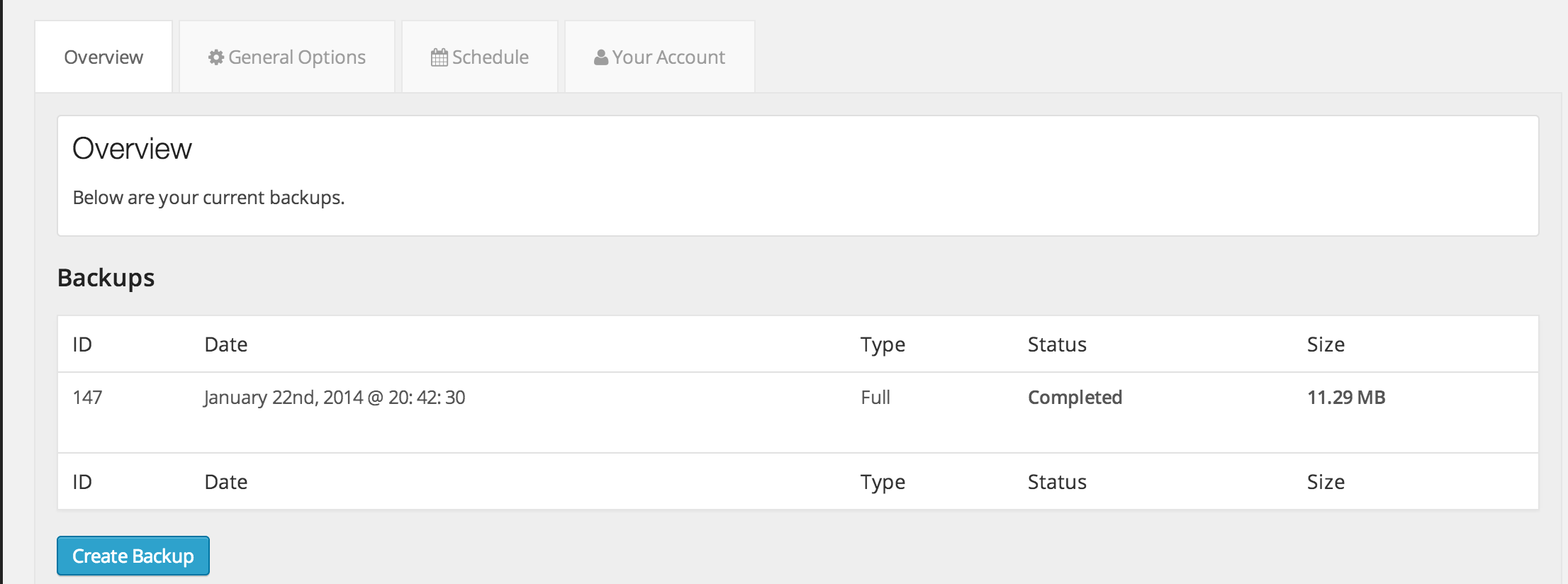Click the gear icon on General Options tab
This screenshot has height=584, width=1568.
(216, 57)
